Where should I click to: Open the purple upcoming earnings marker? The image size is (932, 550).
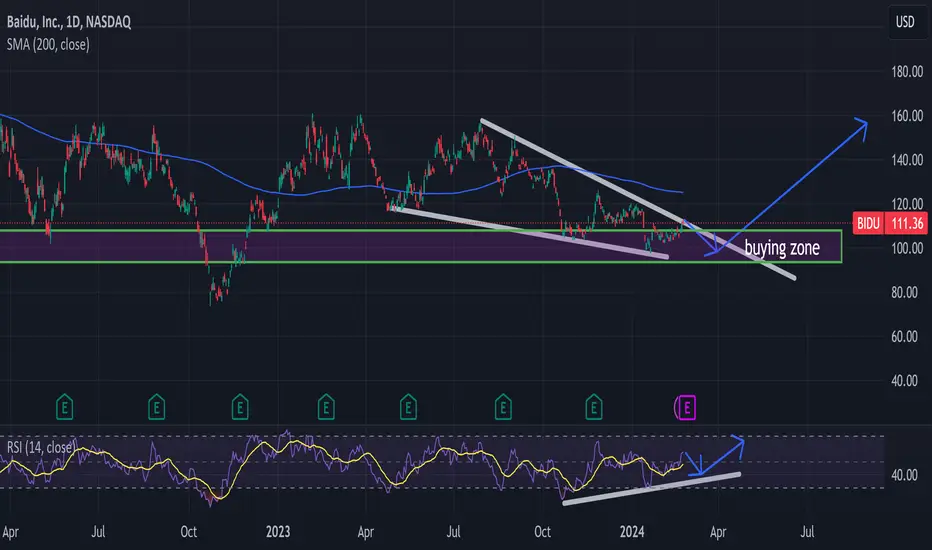coord(685,408)
